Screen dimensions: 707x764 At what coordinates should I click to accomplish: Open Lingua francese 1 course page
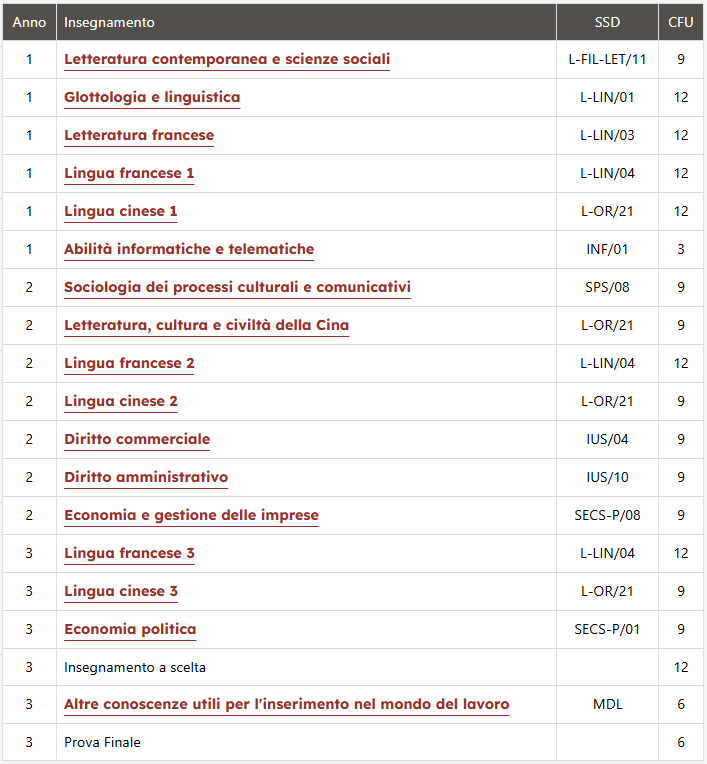129,173
